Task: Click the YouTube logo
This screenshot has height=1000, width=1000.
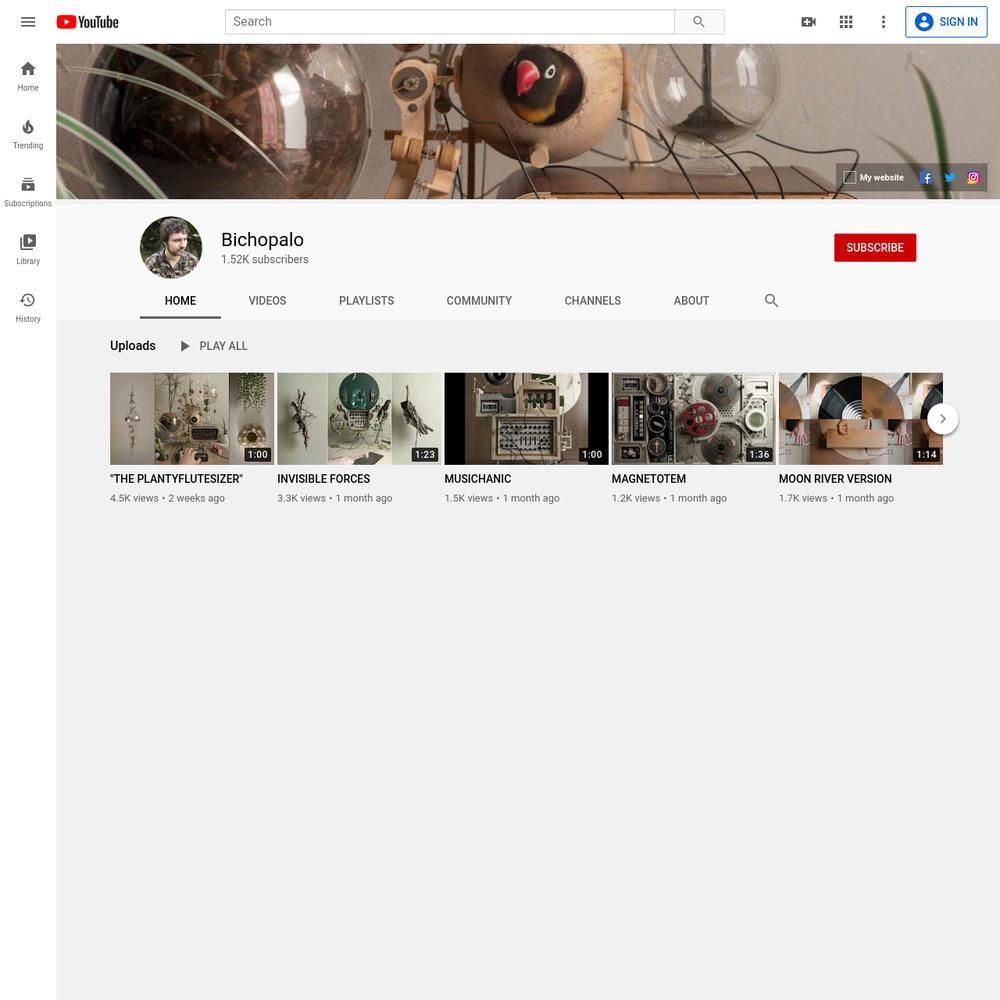Action: click(x=87, y=22)
